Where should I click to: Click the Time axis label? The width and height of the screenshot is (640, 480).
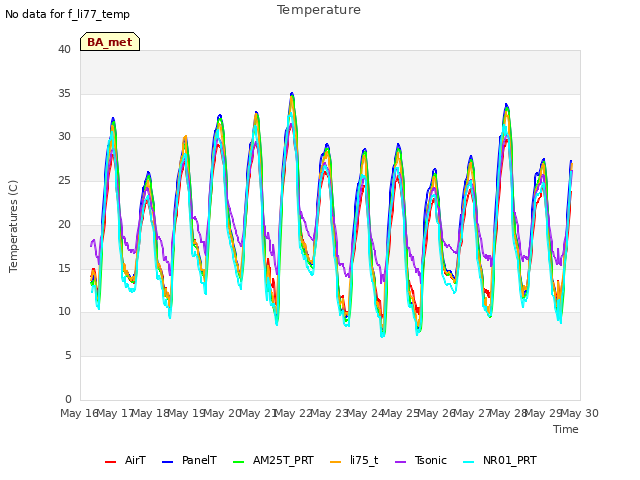pos(566,429)
